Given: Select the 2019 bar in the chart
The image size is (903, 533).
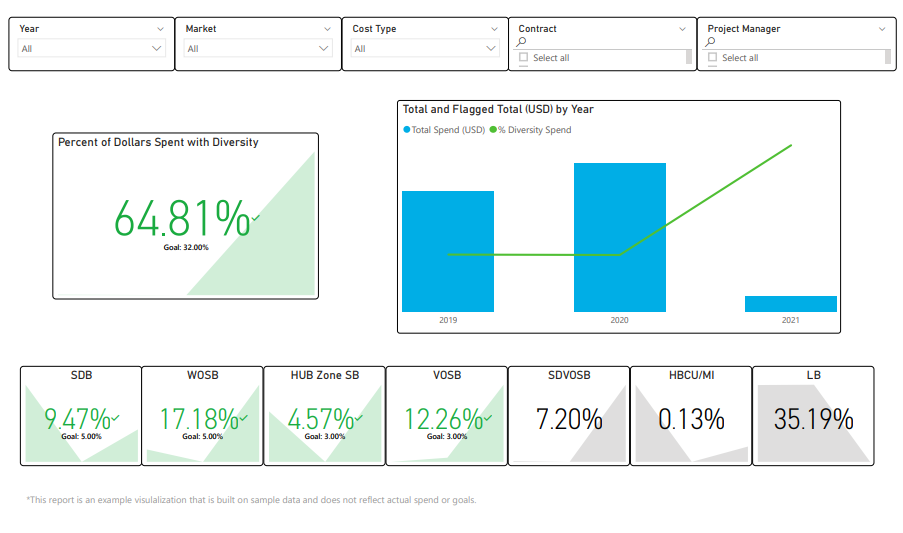Looking at the screenshot, I should point(447,251).
